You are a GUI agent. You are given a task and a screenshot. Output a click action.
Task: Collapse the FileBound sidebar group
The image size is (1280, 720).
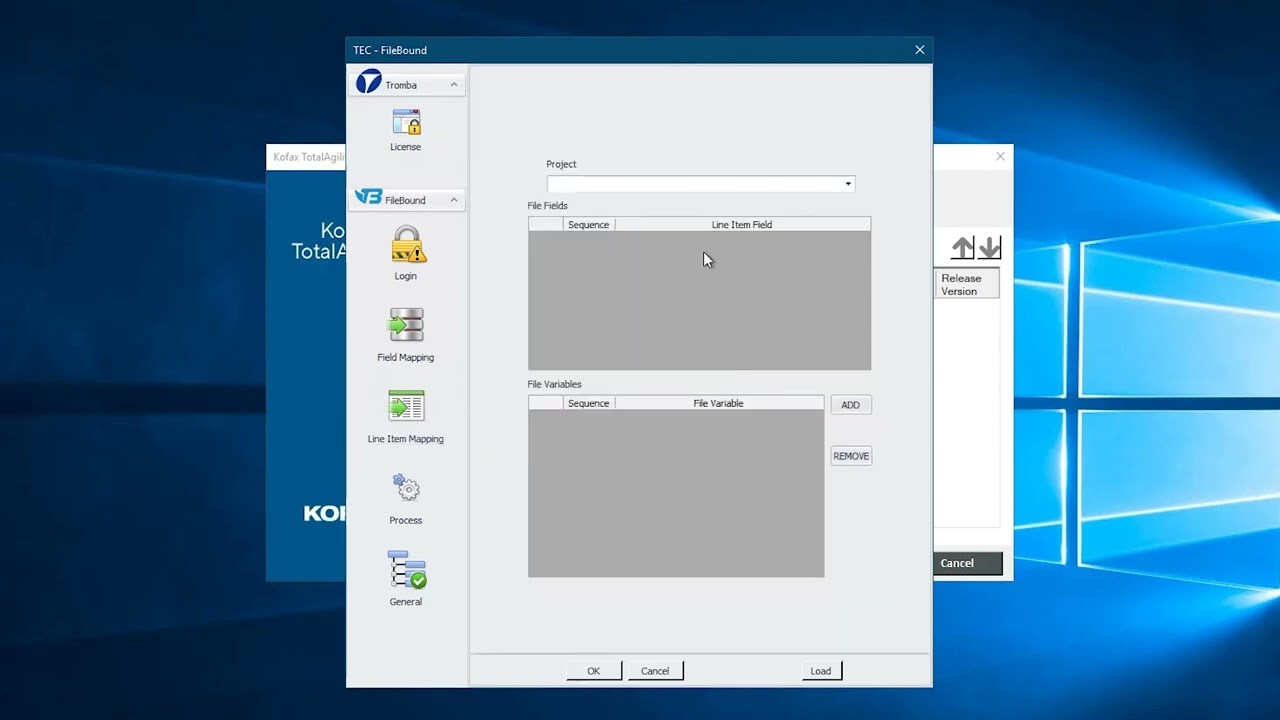tap(454, 200)
